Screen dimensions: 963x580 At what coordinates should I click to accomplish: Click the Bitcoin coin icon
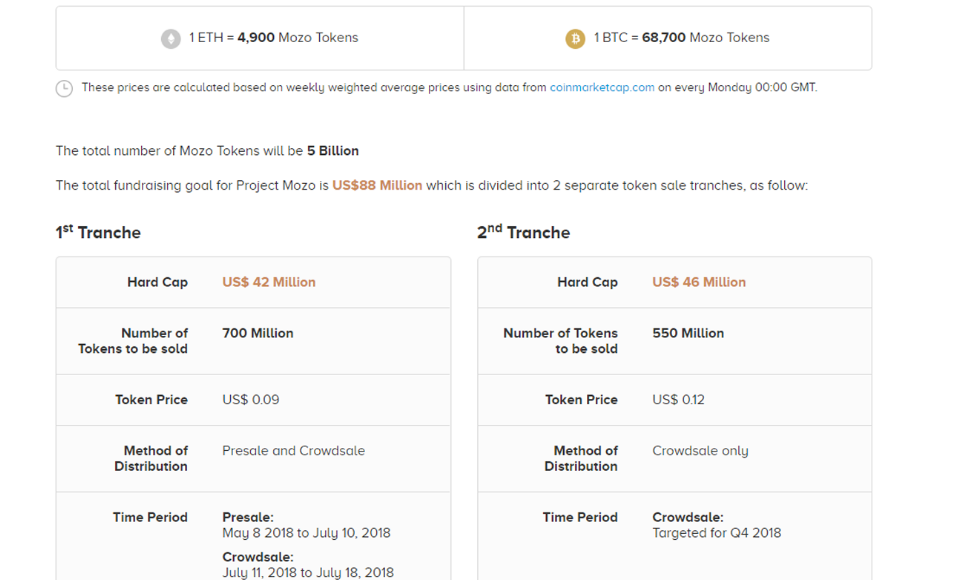pos(575,39)
